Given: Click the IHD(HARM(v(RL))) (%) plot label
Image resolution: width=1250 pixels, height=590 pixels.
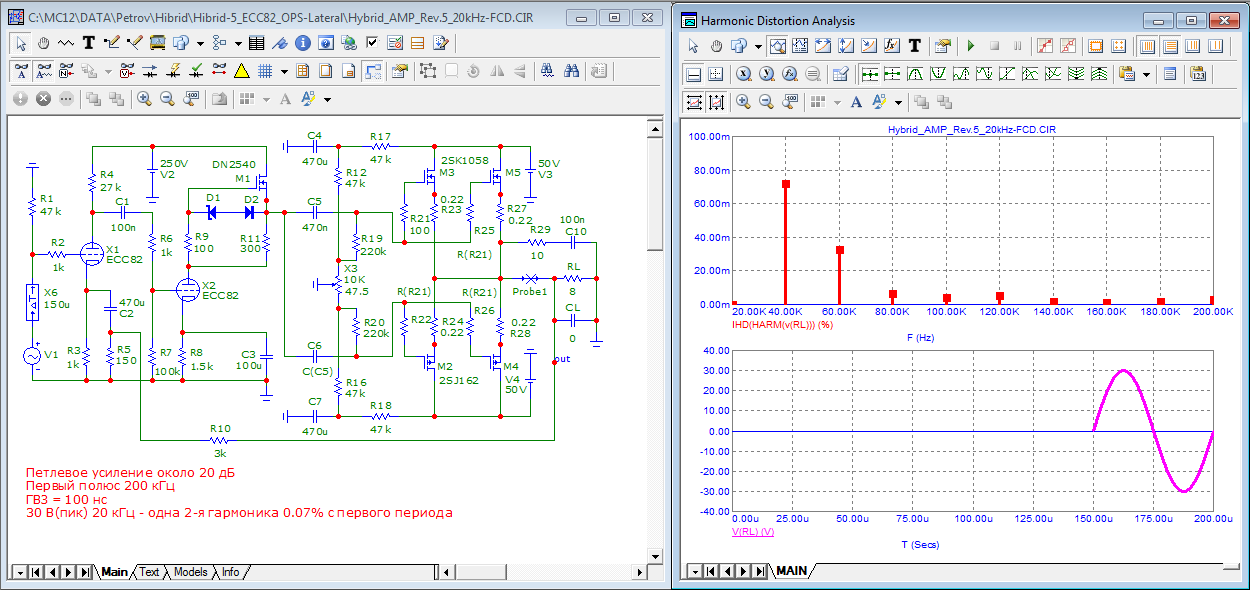Looking at the screenshot, I should 782,325.
